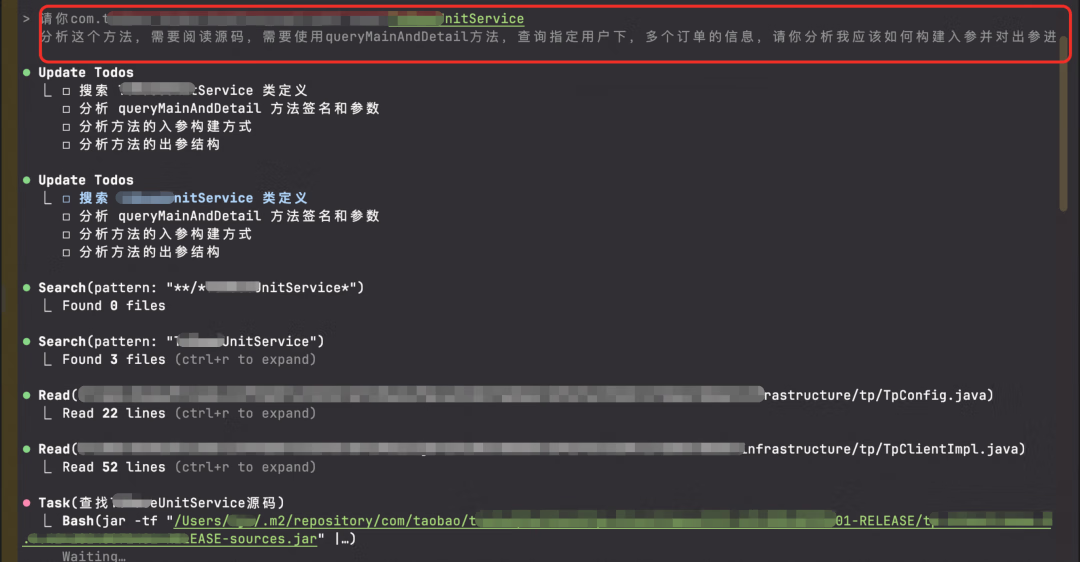Check the highlighted blue todo item's box
Screen dimensions: 1080x562
(x=67, y=198)
